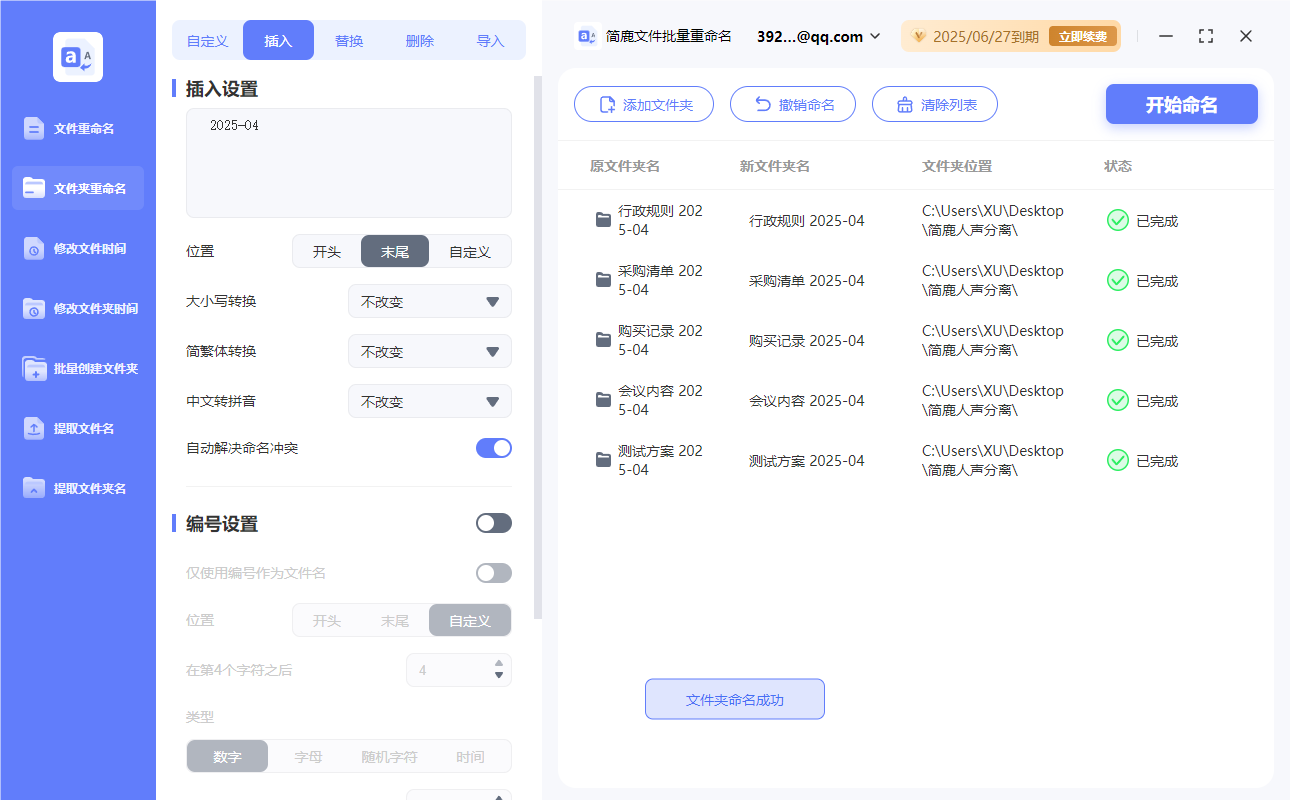Expand the 中文转拼音 dropdown
Viewport: 1290px width, 800px height.
point(429,401)
